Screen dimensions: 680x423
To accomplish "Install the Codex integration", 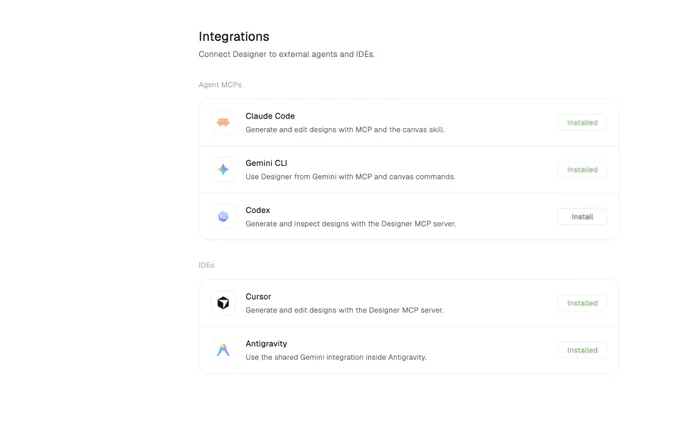I will coord(582,216).
